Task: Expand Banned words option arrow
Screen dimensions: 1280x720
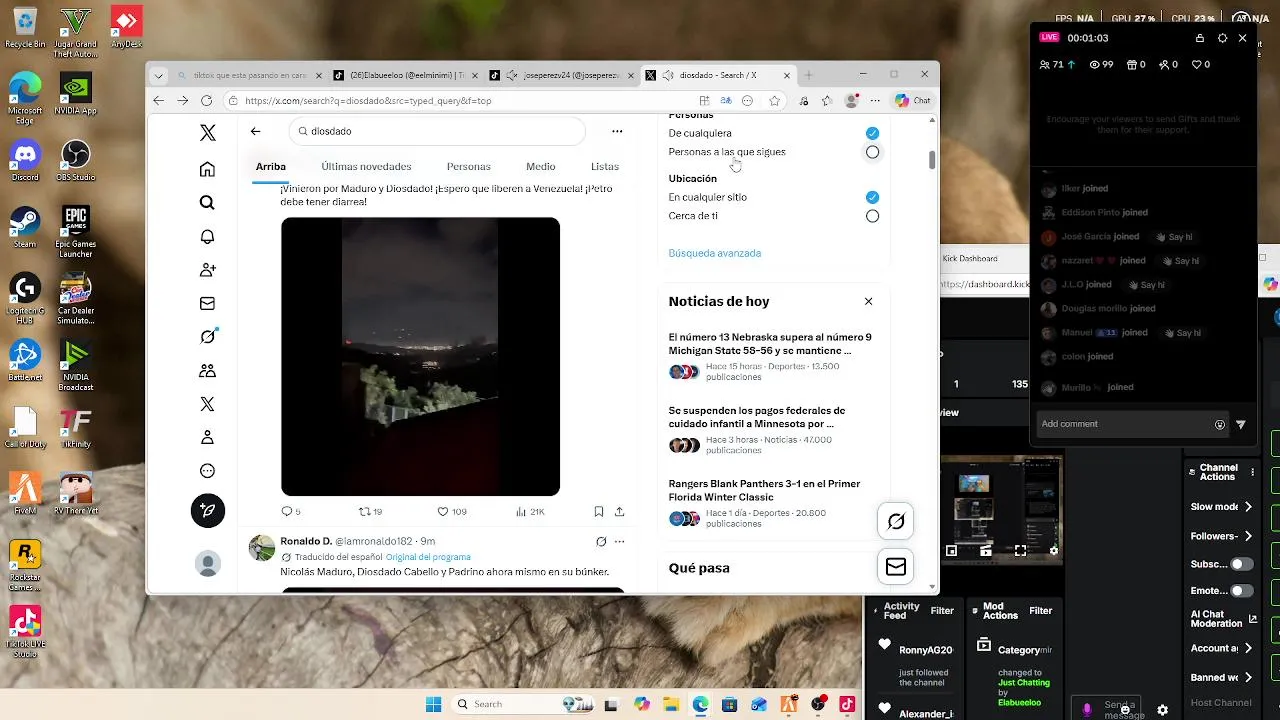Action: (1248, 677)
